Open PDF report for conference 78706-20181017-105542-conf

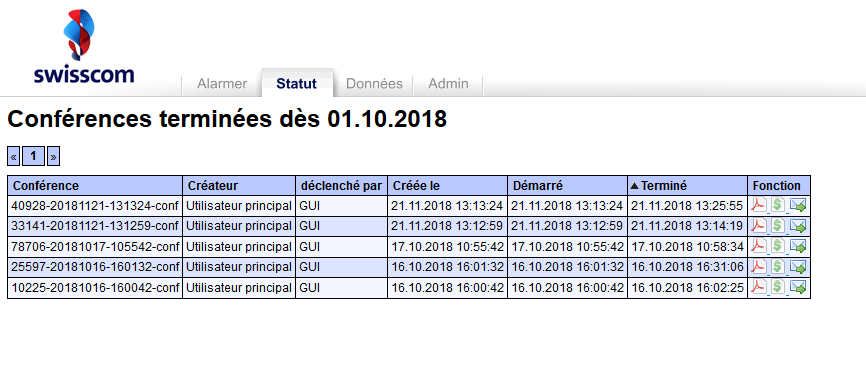click(x=759, y=246)
